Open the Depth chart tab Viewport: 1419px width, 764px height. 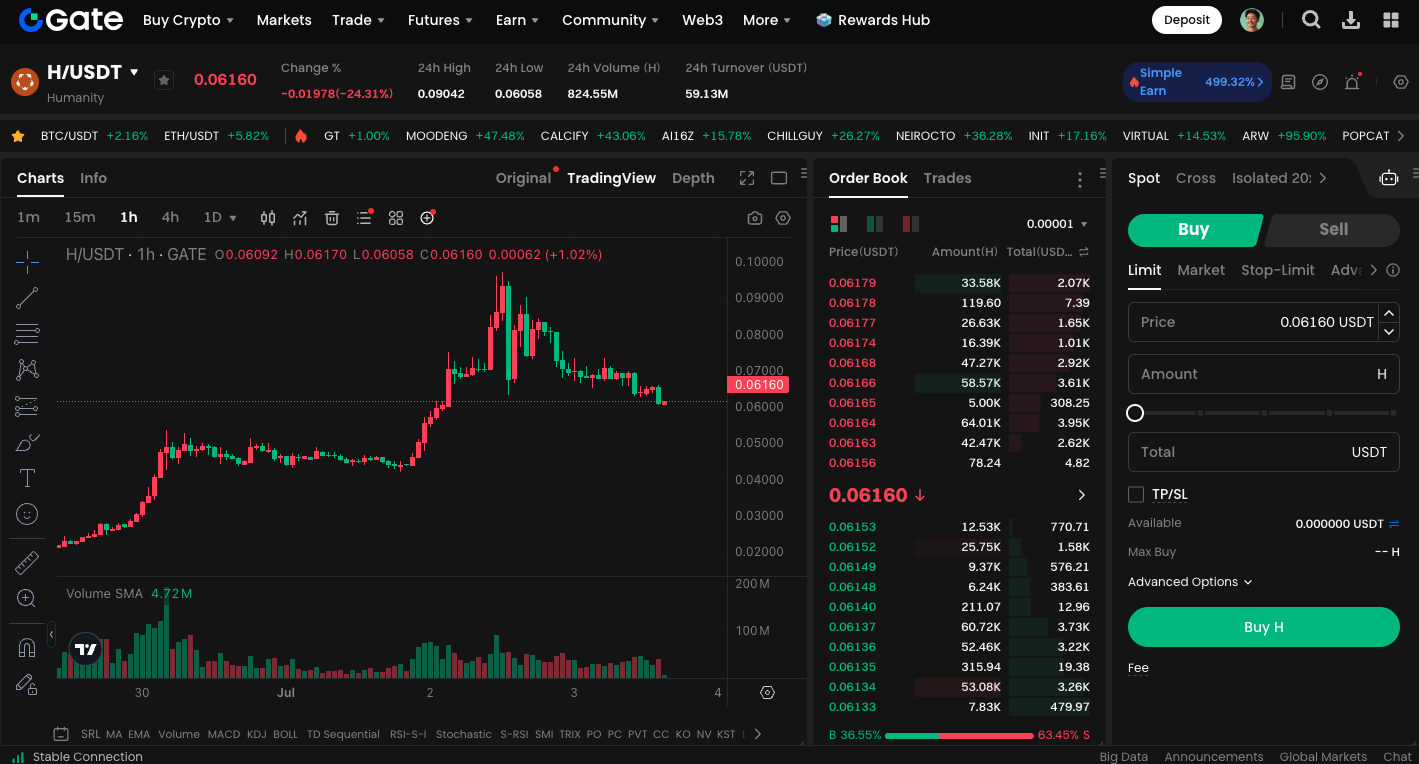tap(693, 178)
